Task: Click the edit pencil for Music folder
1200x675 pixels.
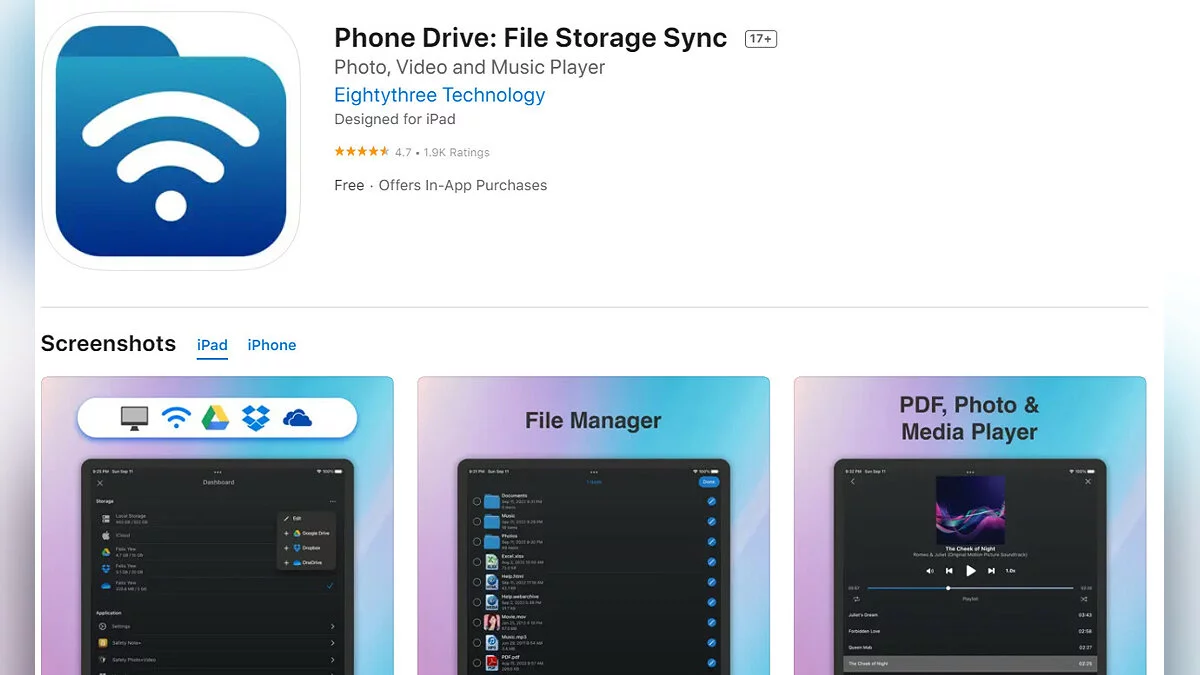Action: pyautogui.click(x=712, y=522)
